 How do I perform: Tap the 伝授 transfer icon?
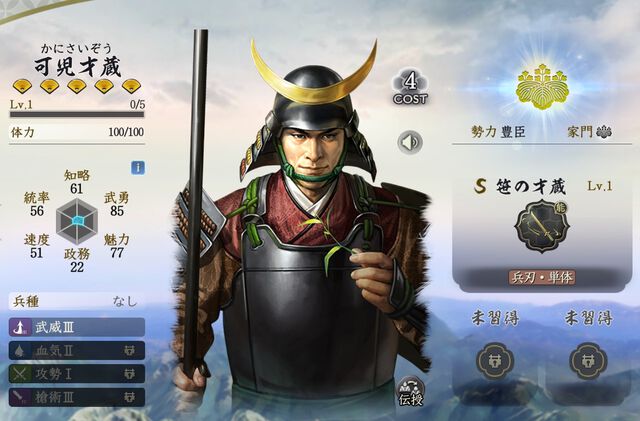pyautogui.click(x=411, y=392)
